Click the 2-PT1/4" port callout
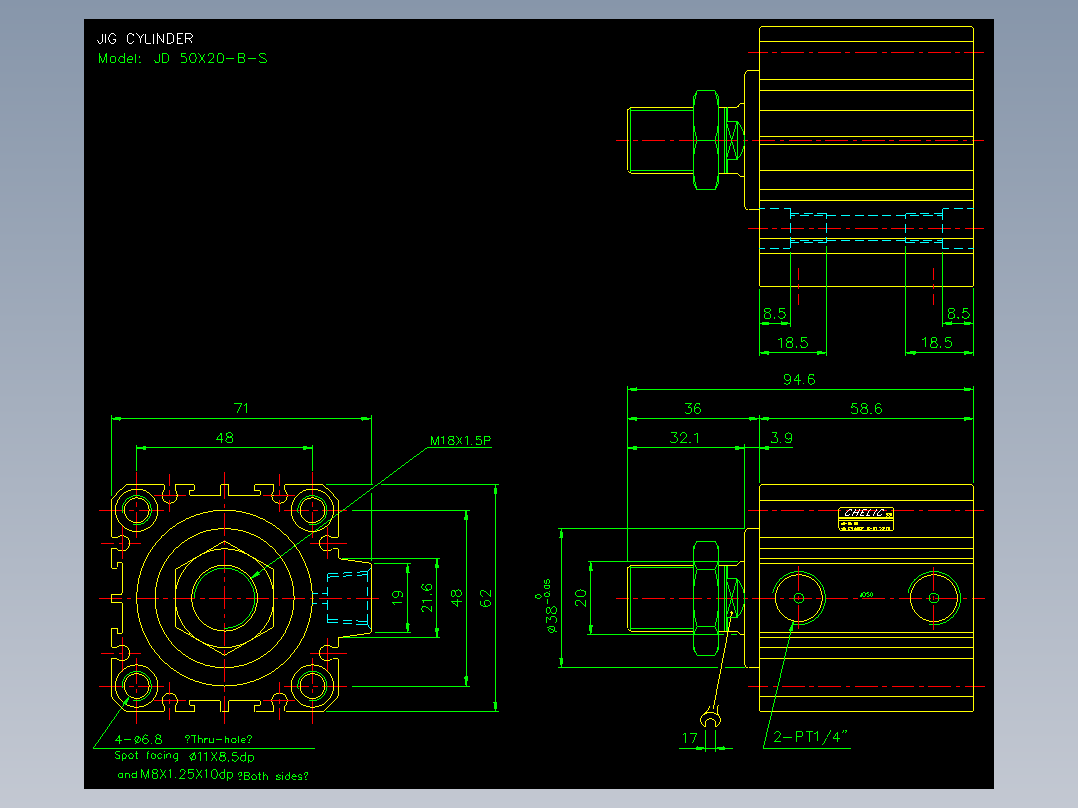Screen dimensions: 1078x808 click(811, 737)
